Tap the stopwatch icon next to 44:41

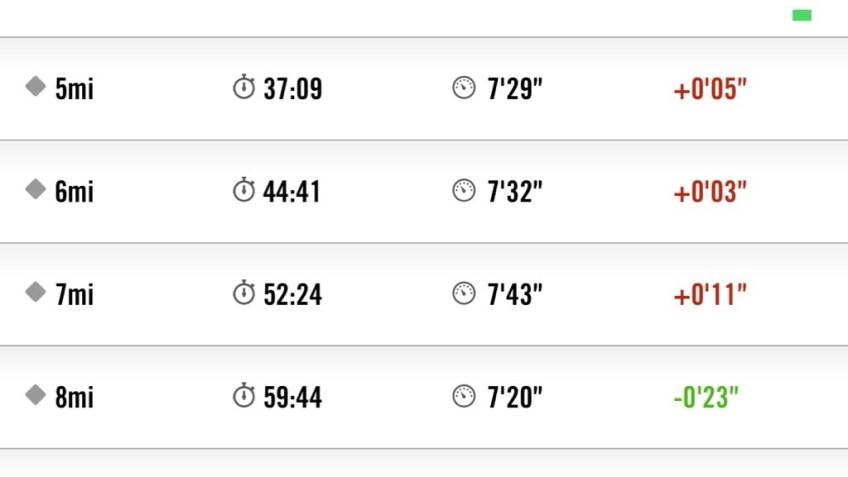(244, 190)
